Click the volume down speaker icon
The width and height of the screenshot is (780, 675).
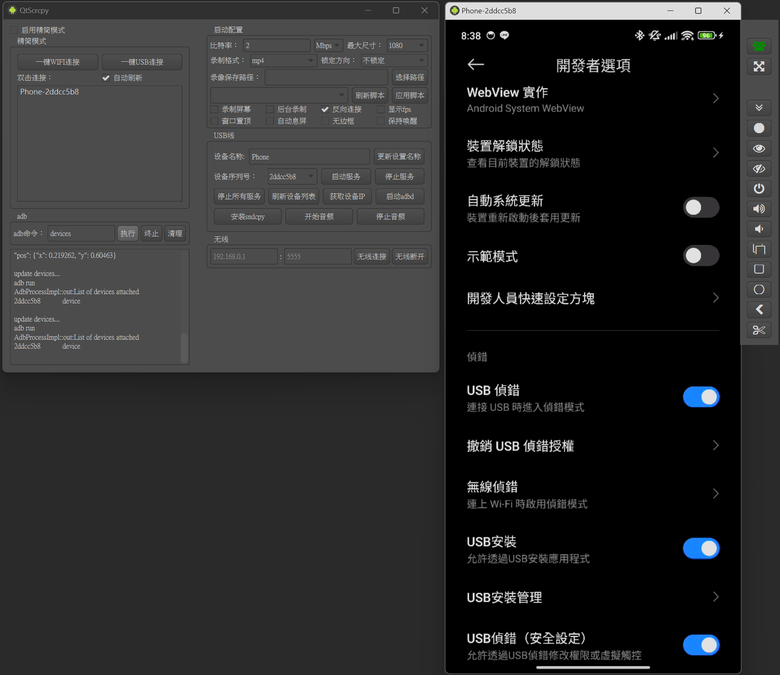[759, 229]
